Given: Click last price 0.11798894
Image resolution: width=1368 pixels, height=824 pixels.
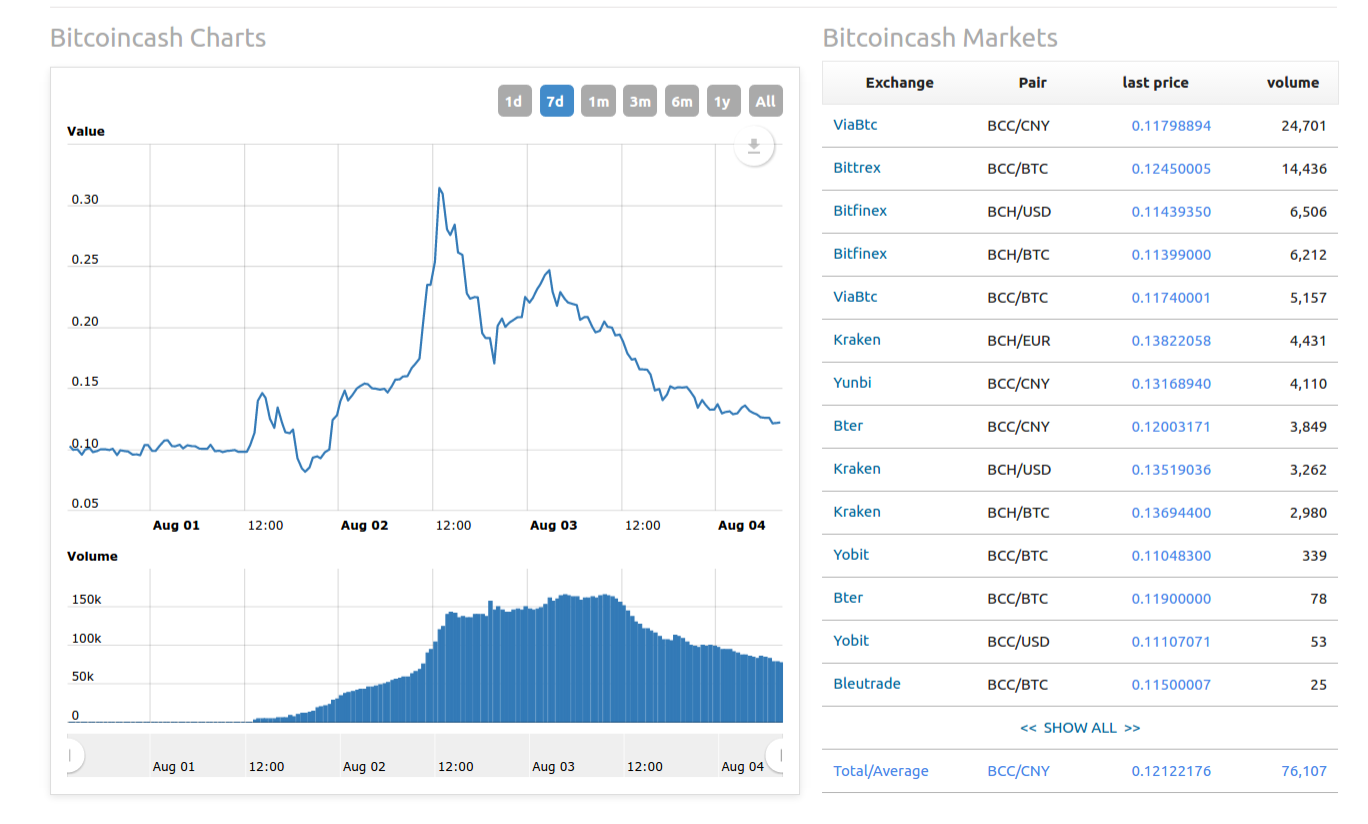Looking at the screenshot, I should coord(1171,126).
